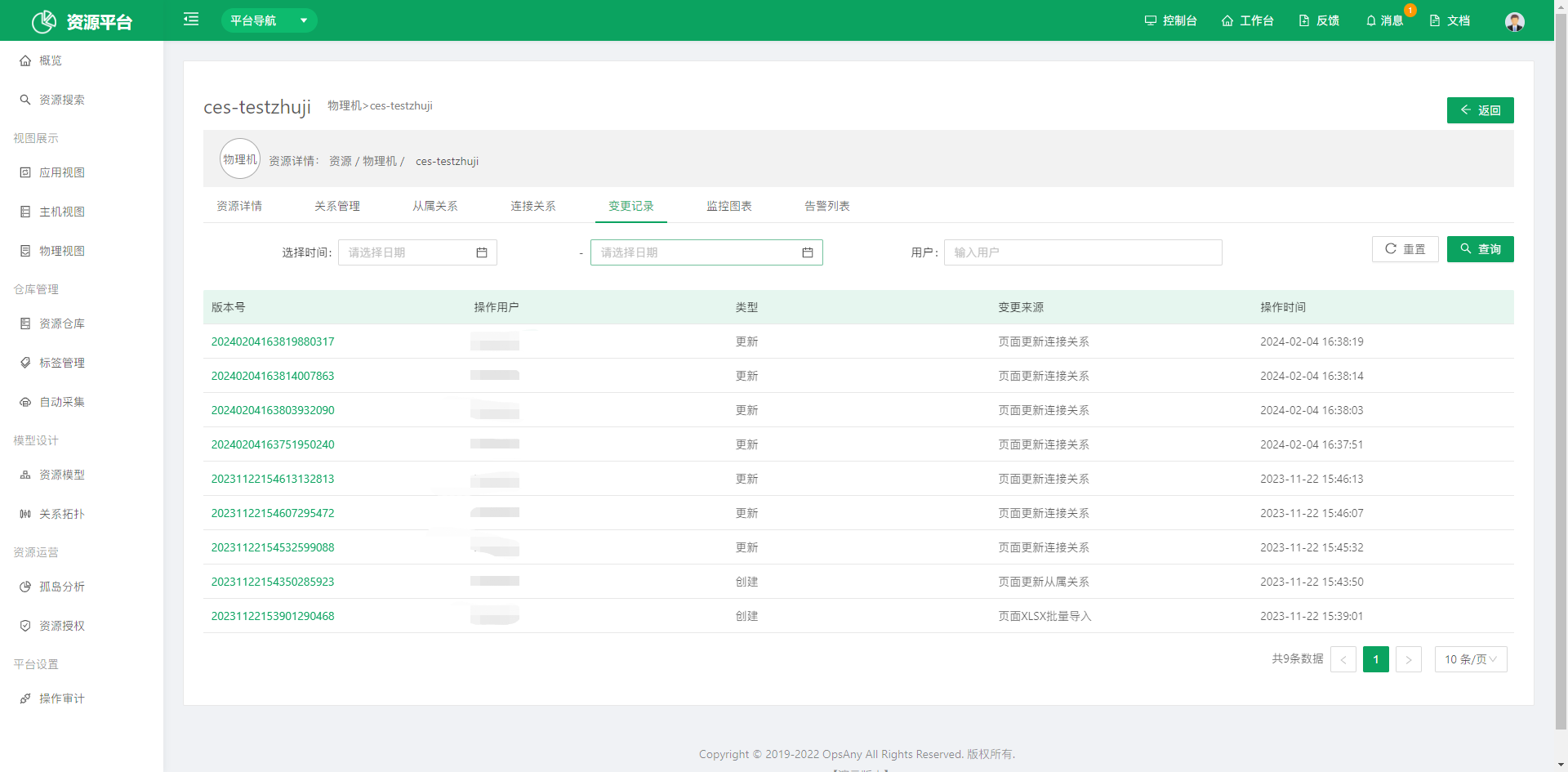
Task: Switch to the 连接关系 tab
Action: [x=533, y=206]
